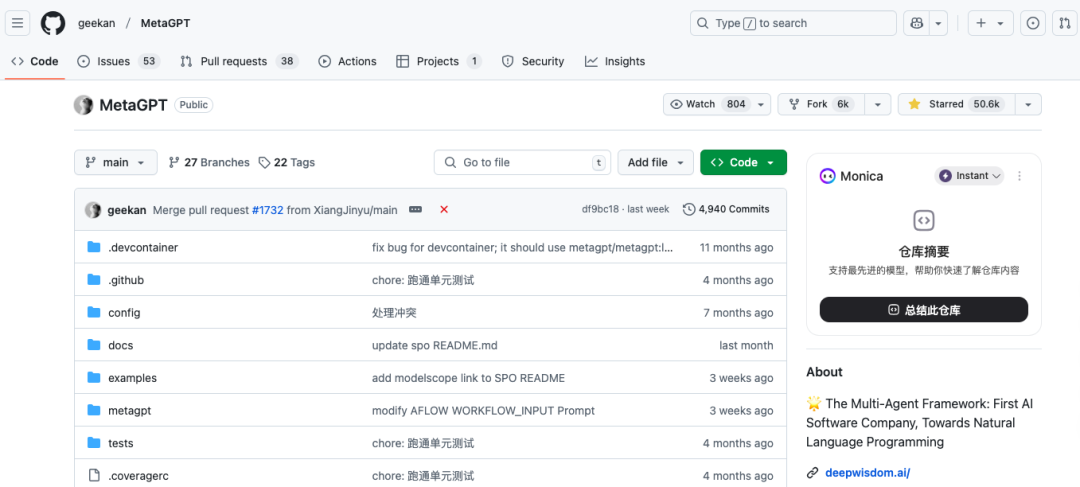Open the metagpt folder name
This screenshot has height=487, width=1080.
(129, 411)
